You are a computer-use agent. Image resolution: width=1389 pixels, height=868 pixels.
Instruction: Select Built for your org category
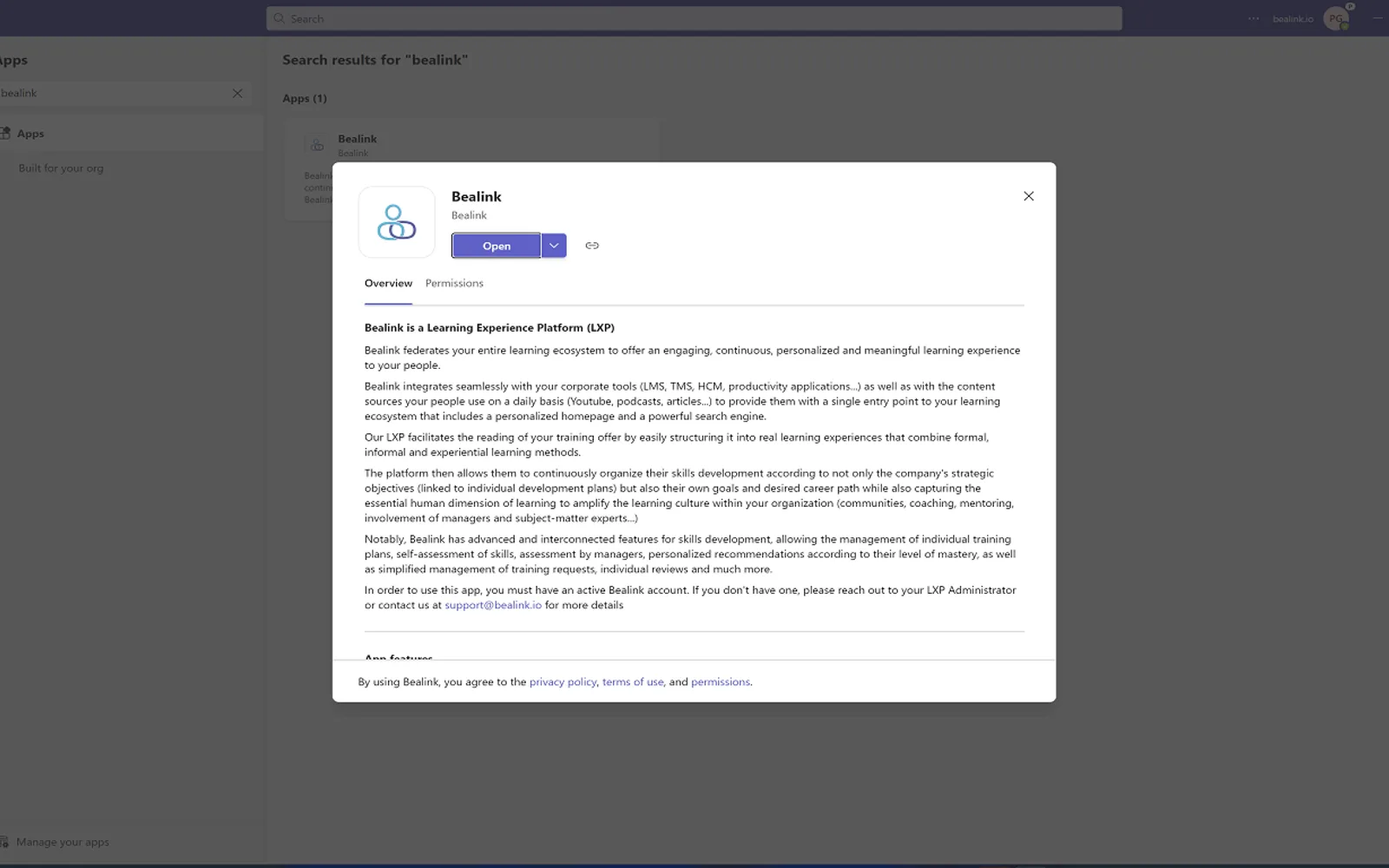coord(61,168)
